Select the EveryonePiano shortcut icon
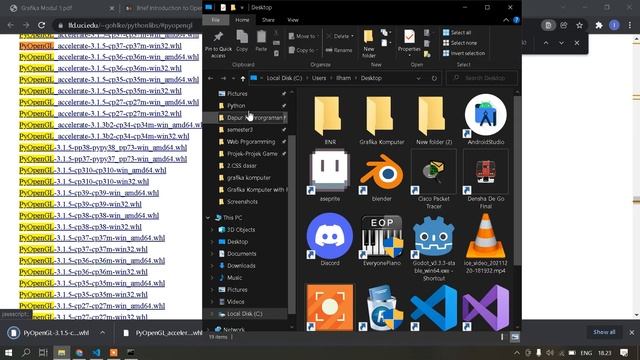 pyautogui.click(x=382, y=237)
